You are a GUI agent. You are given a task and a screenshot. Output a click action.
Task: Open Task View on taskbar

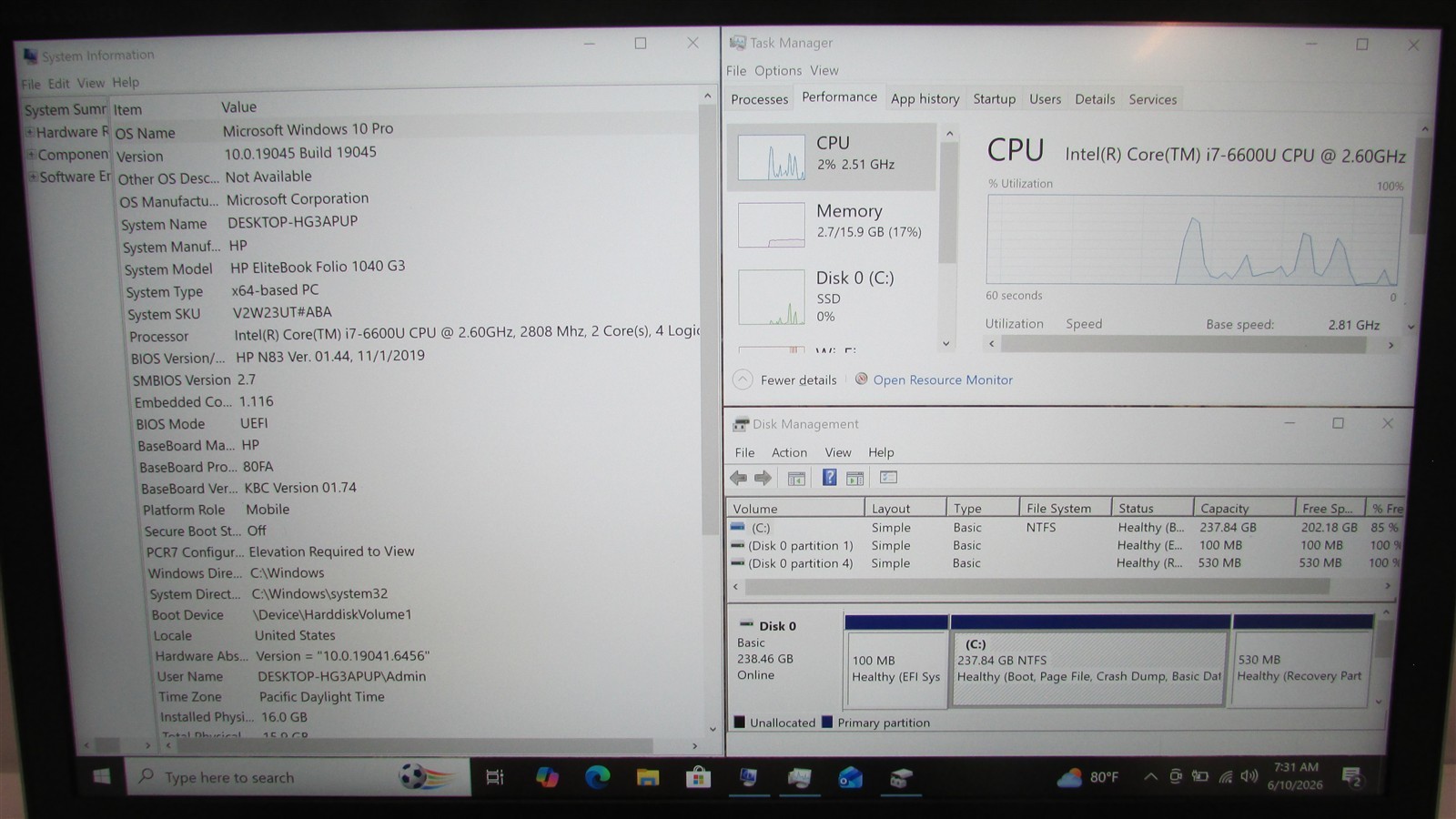tap(495, 777)
